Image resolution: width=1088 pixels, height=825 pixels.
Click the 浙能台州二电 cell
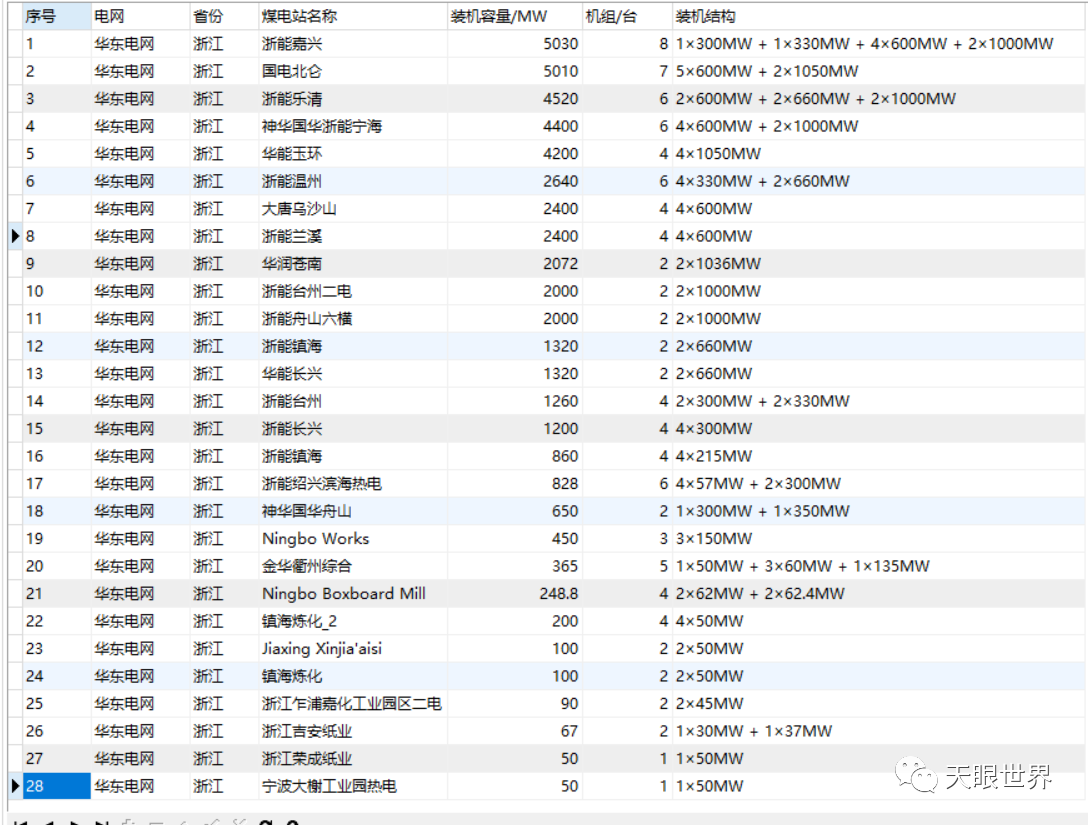(x=352, y=291)
